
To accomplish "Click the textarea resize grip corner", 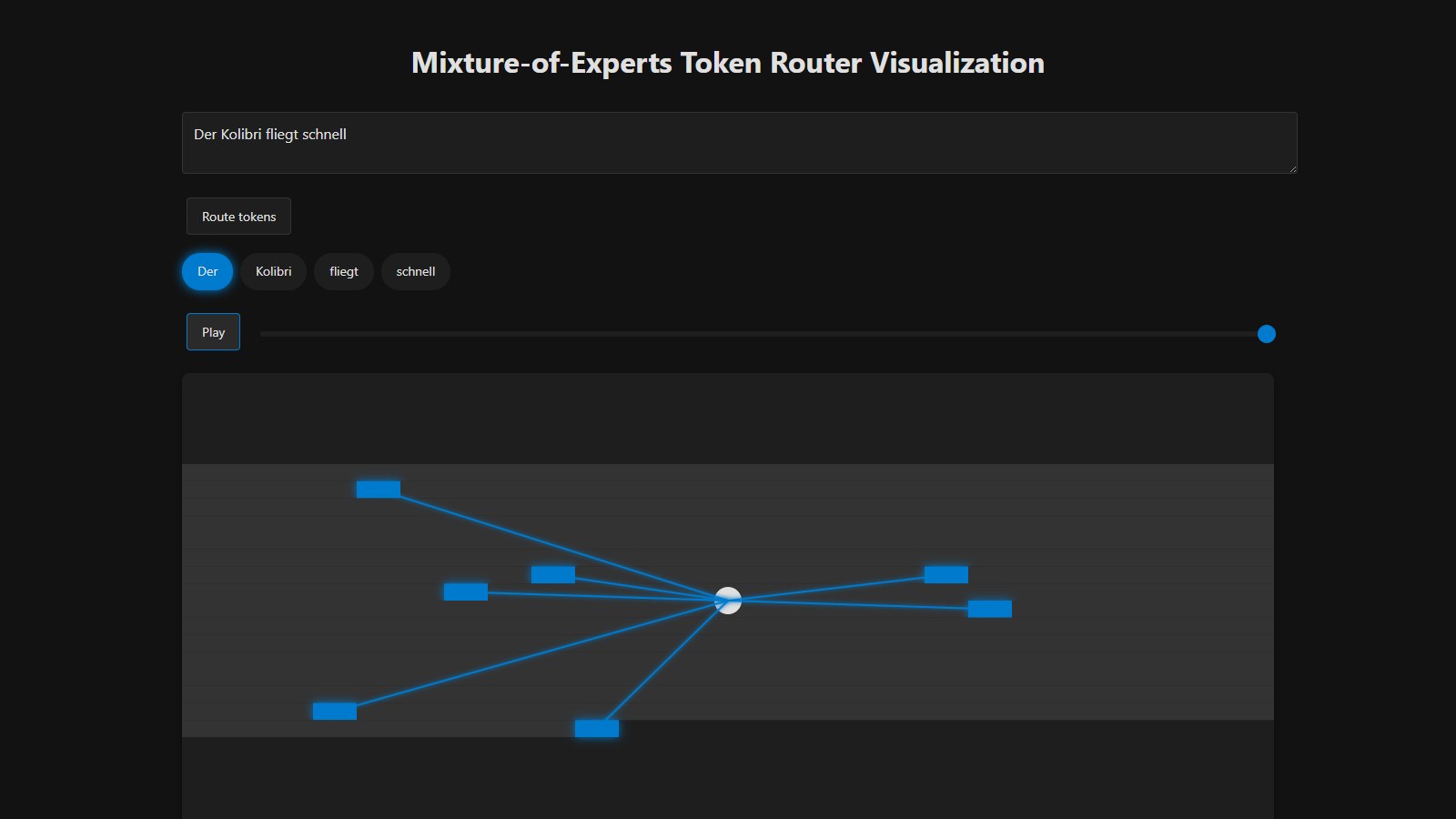I will 1291,167.
